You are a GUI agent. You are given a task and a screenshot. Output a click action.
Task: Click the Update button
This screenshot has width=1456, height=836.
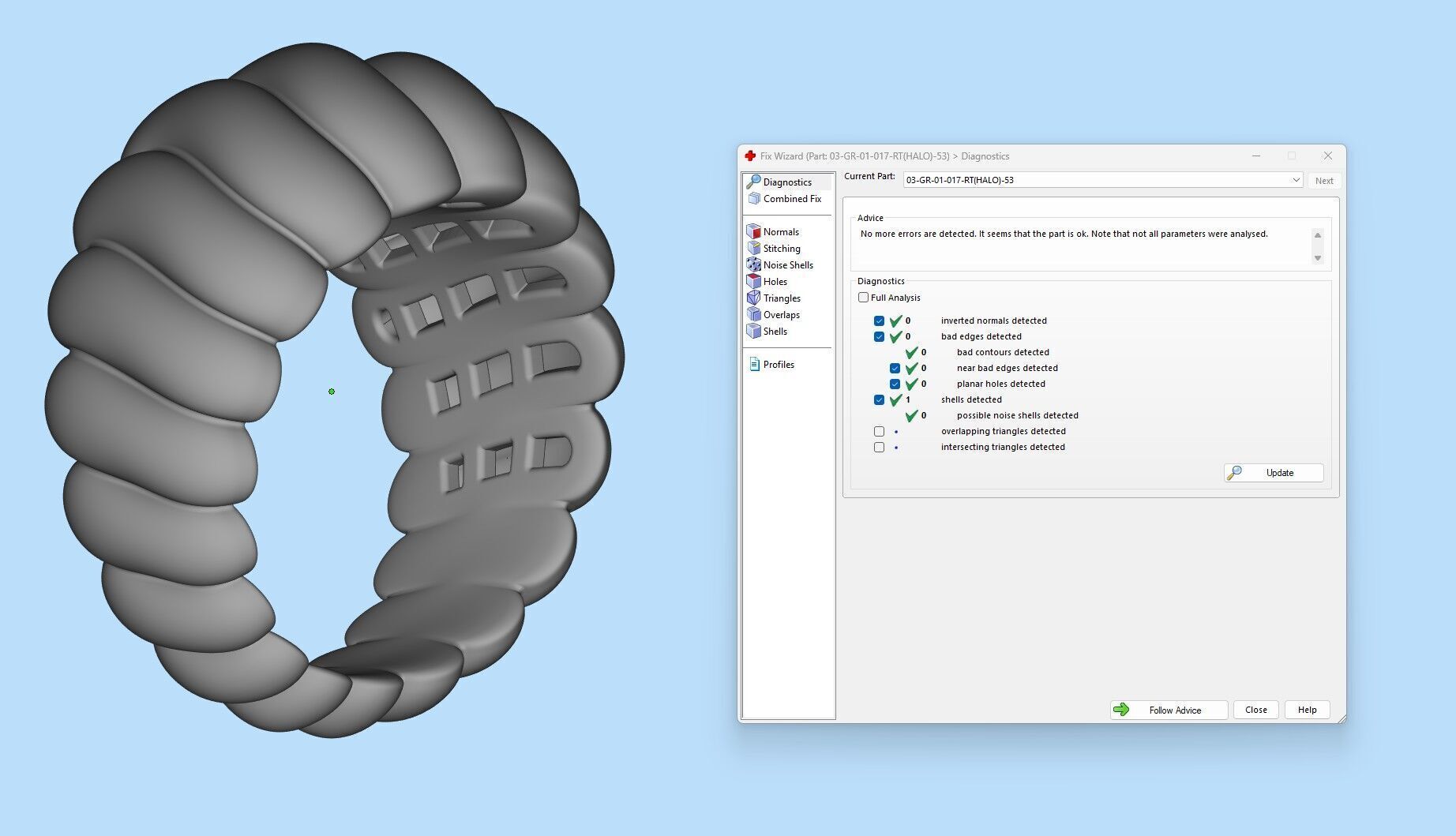[x=1274, y=473]
